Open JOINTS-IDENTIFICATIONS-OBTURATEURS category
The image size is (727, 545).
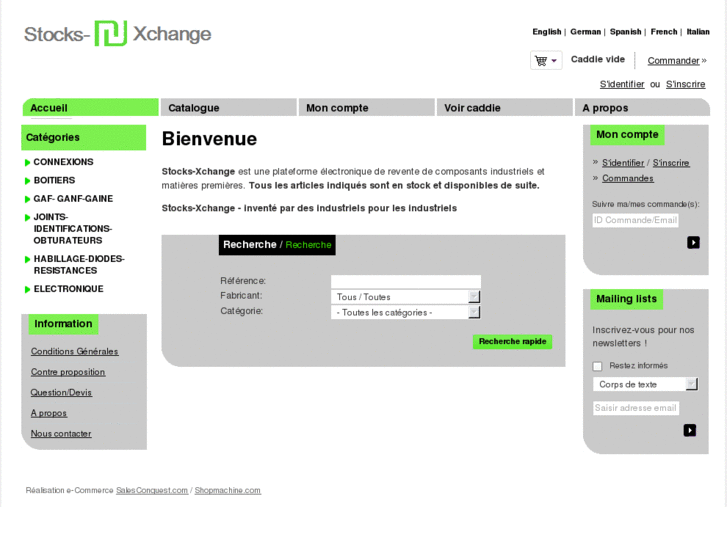pyautogui.click(x=73, y=229)
